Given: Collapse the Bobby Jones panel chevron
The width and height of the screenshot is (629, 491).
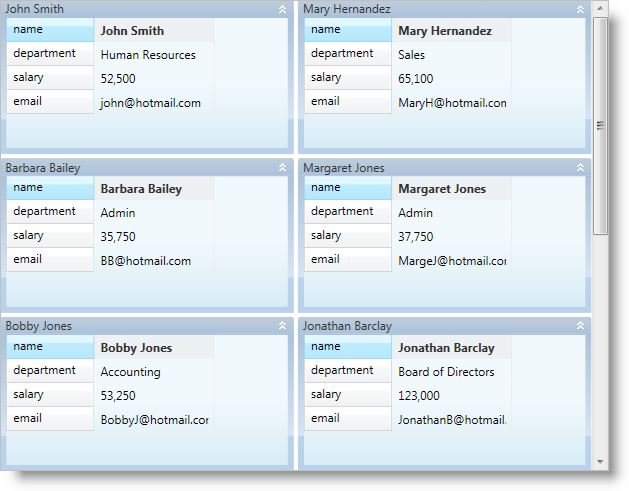Looking at the screenshot, I should click(282, 326).
